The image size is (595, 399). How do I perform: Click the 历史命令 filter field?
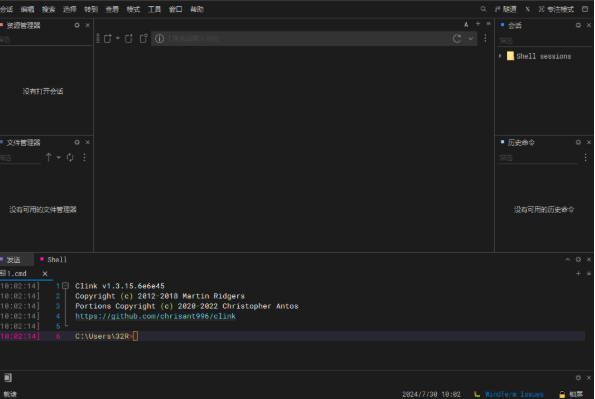tap(538, 158)
